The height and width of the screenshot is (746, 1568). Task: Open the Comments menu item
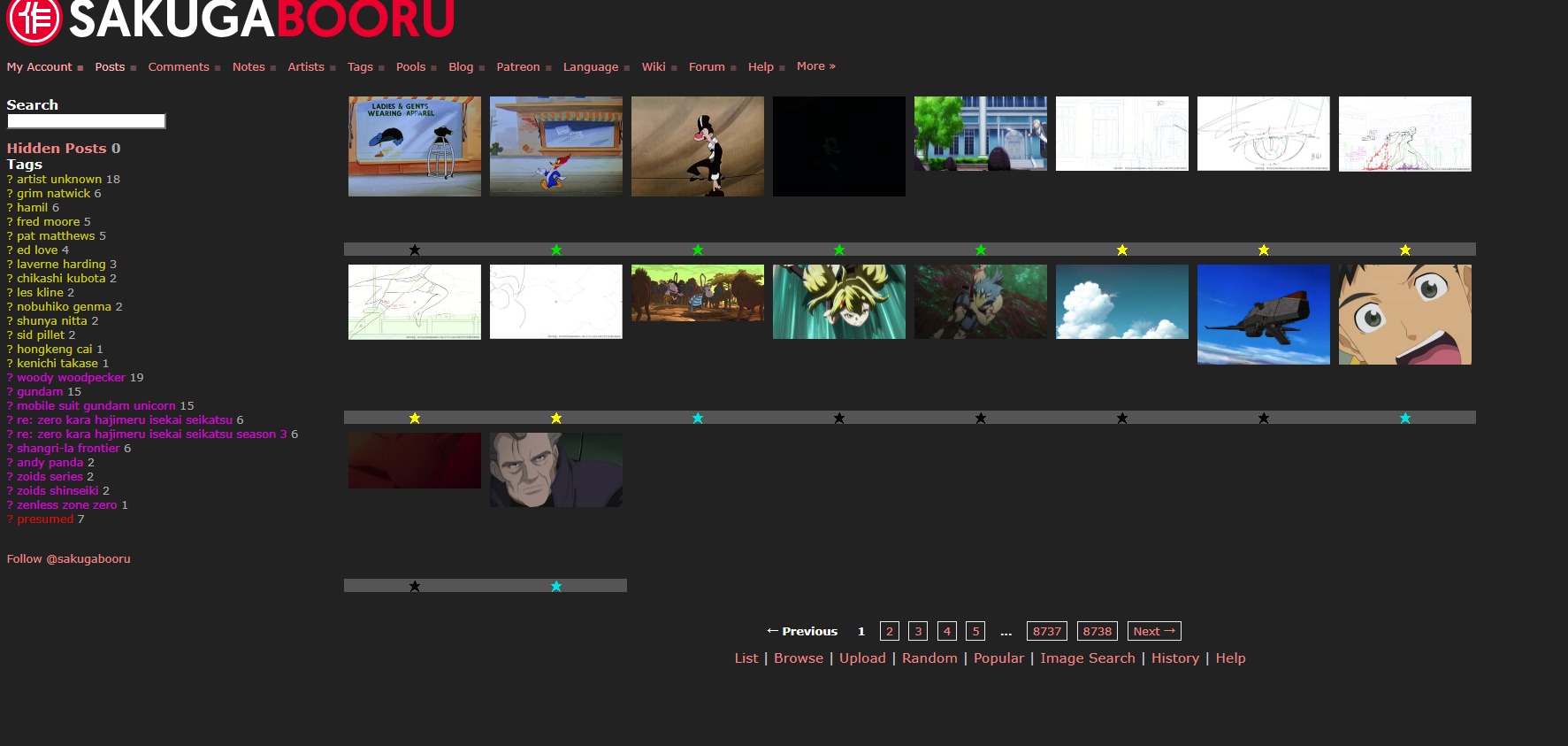[x=179, y=67]
